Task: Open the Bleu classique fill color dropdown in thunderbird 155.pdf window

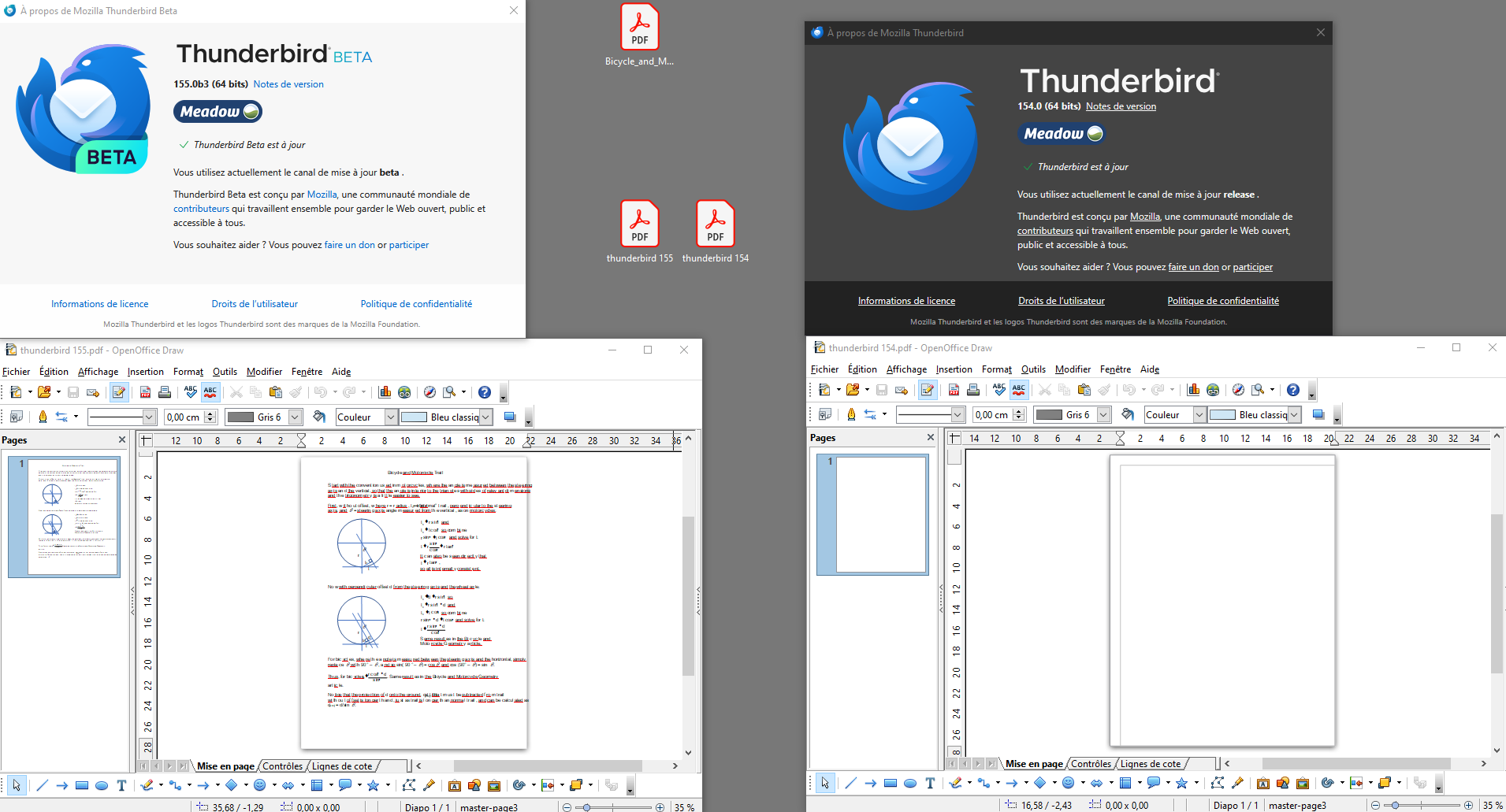Action: pos(486,417)
